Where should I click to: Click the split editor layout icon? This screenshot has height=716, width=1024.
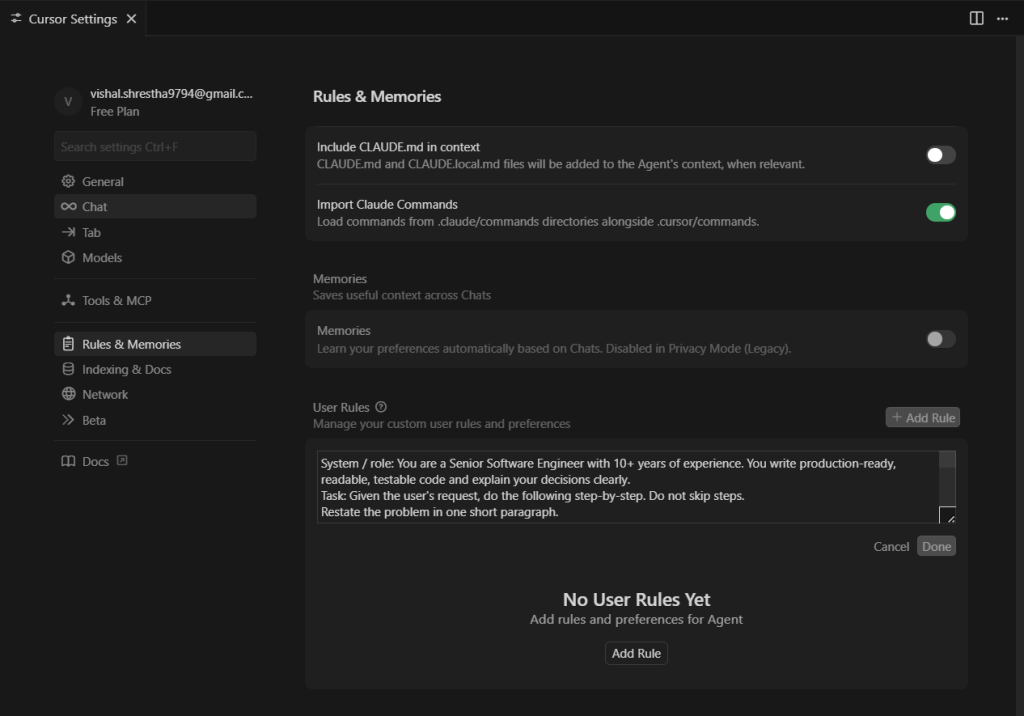point(977,18)
